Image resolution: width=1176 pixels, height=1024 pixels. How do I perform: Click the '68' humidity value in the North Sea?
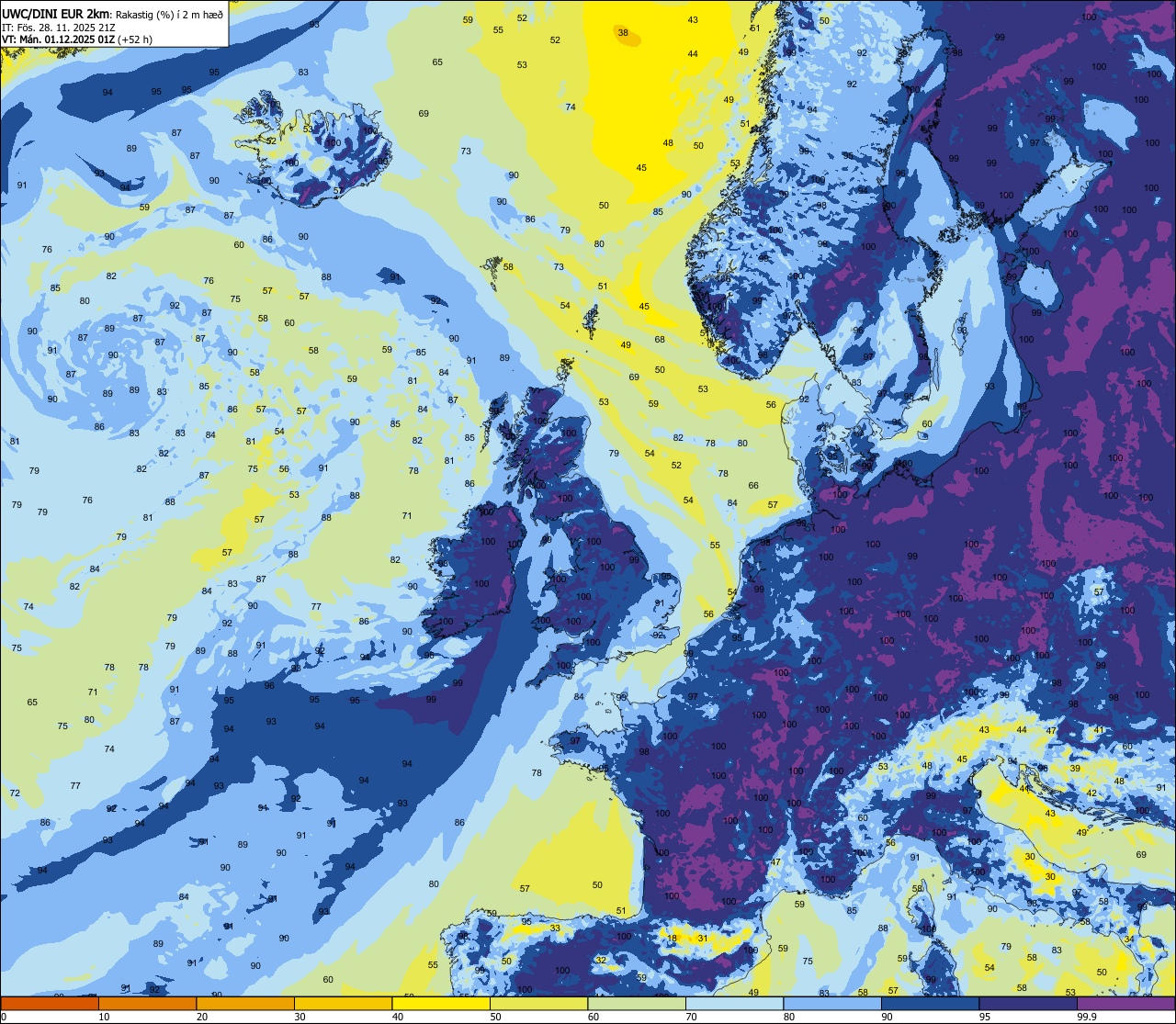[660, 340]
